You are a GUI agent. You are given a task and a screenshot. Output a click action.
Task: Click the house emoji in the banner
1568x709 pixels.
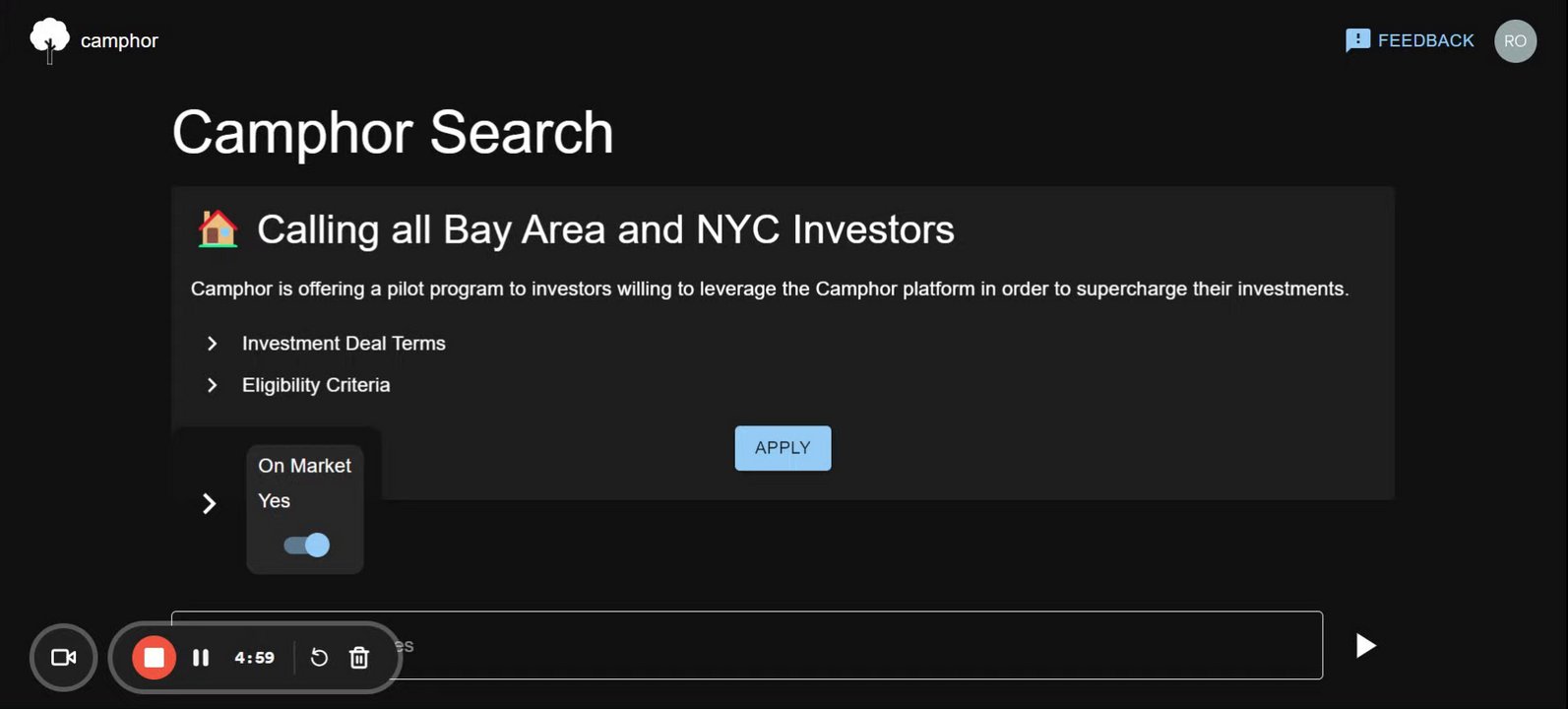tap(218, 229)
